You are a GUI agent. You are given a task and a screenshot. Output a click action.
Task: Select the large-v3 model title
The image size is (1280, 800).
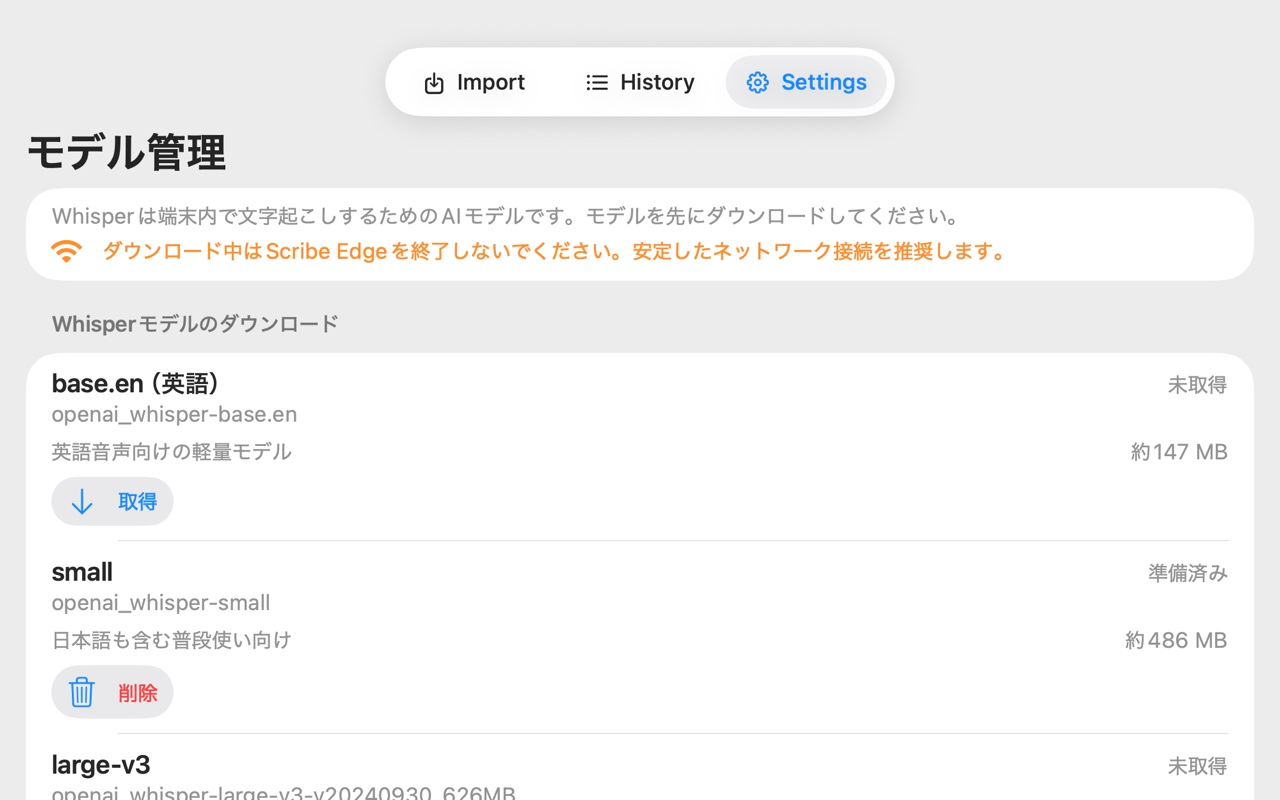(x=101, y=765)
